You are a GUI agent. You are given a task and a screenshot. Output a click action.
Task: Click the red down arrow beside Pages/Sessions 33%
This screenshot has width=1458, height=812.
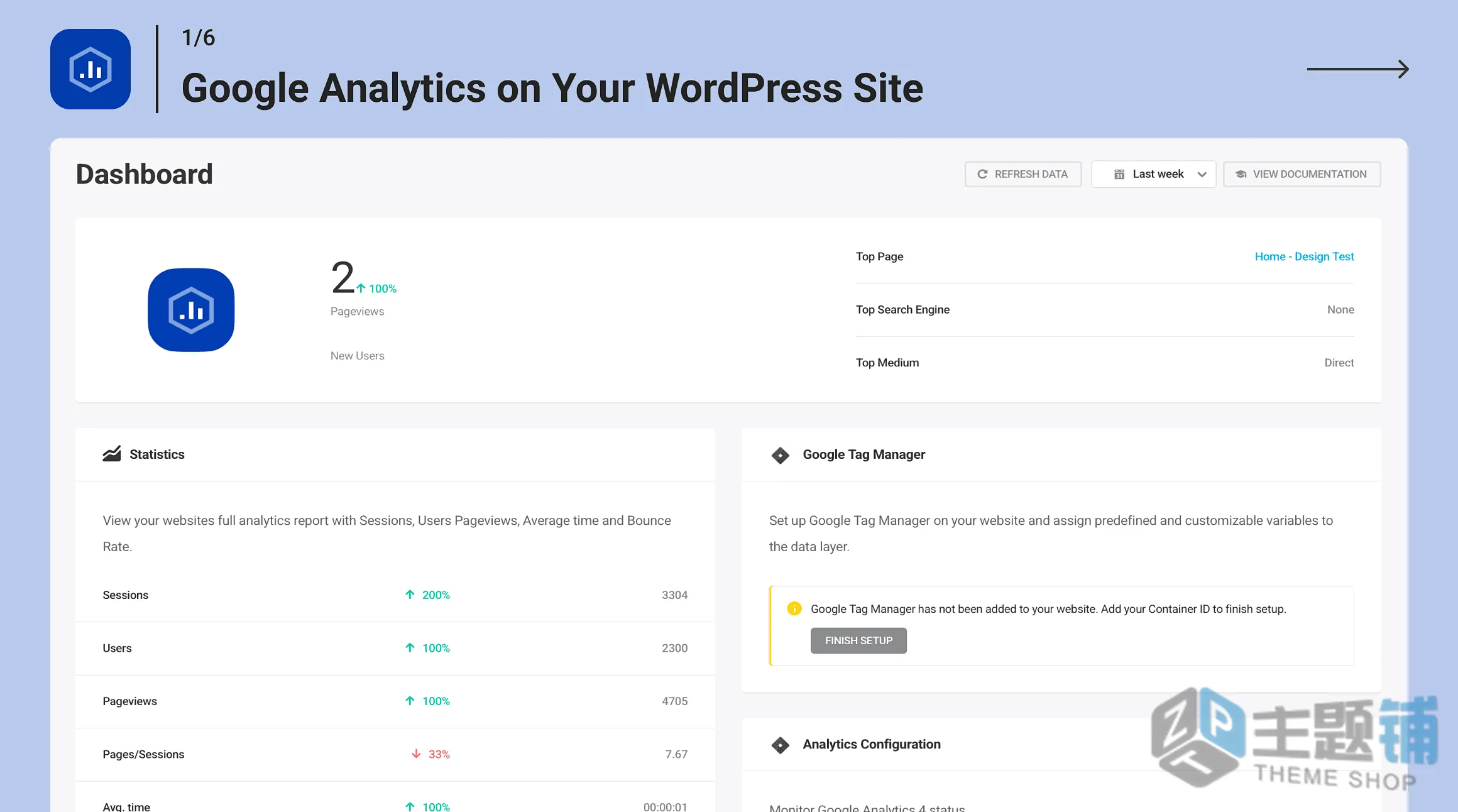coord(416,754)
